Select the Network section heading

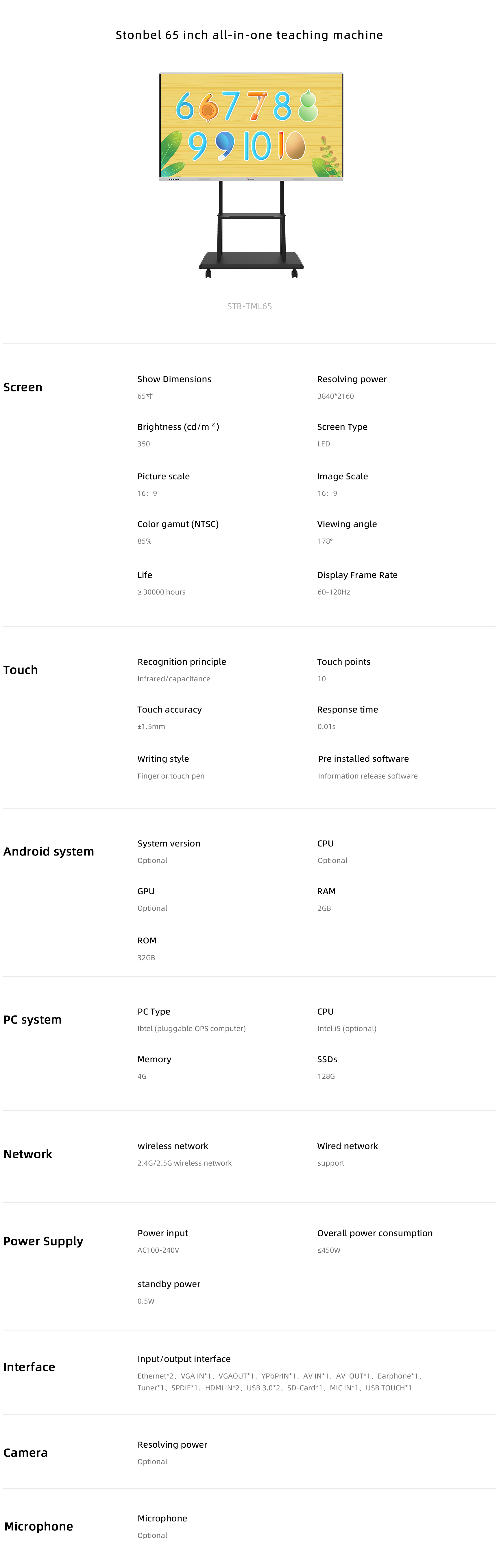coord(28,1154)
